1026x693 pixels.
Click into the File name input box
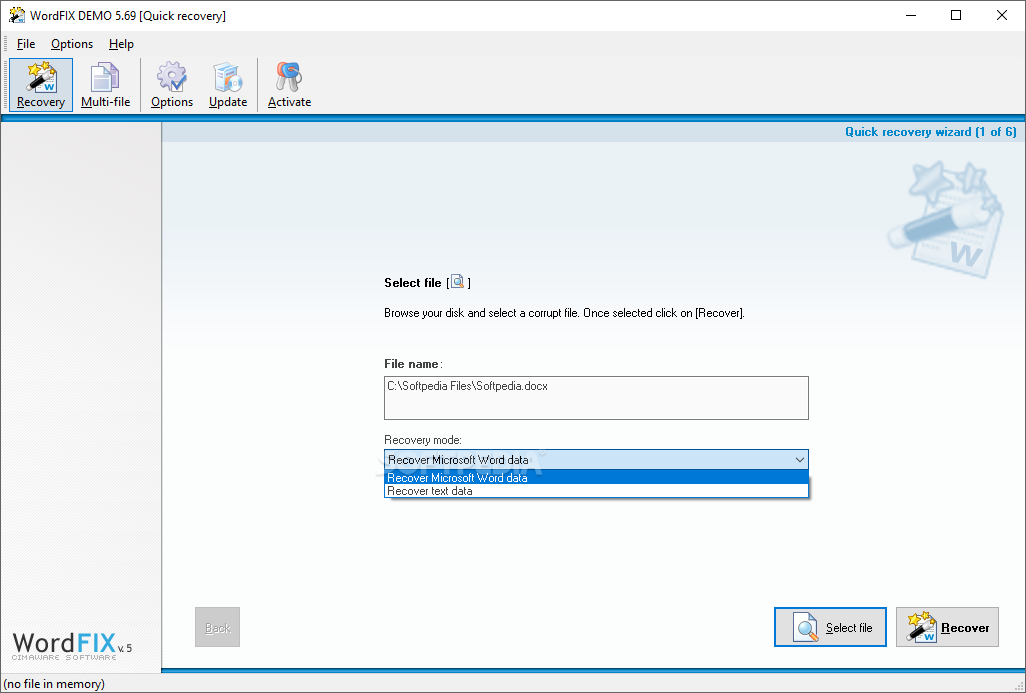coord(596,398)
